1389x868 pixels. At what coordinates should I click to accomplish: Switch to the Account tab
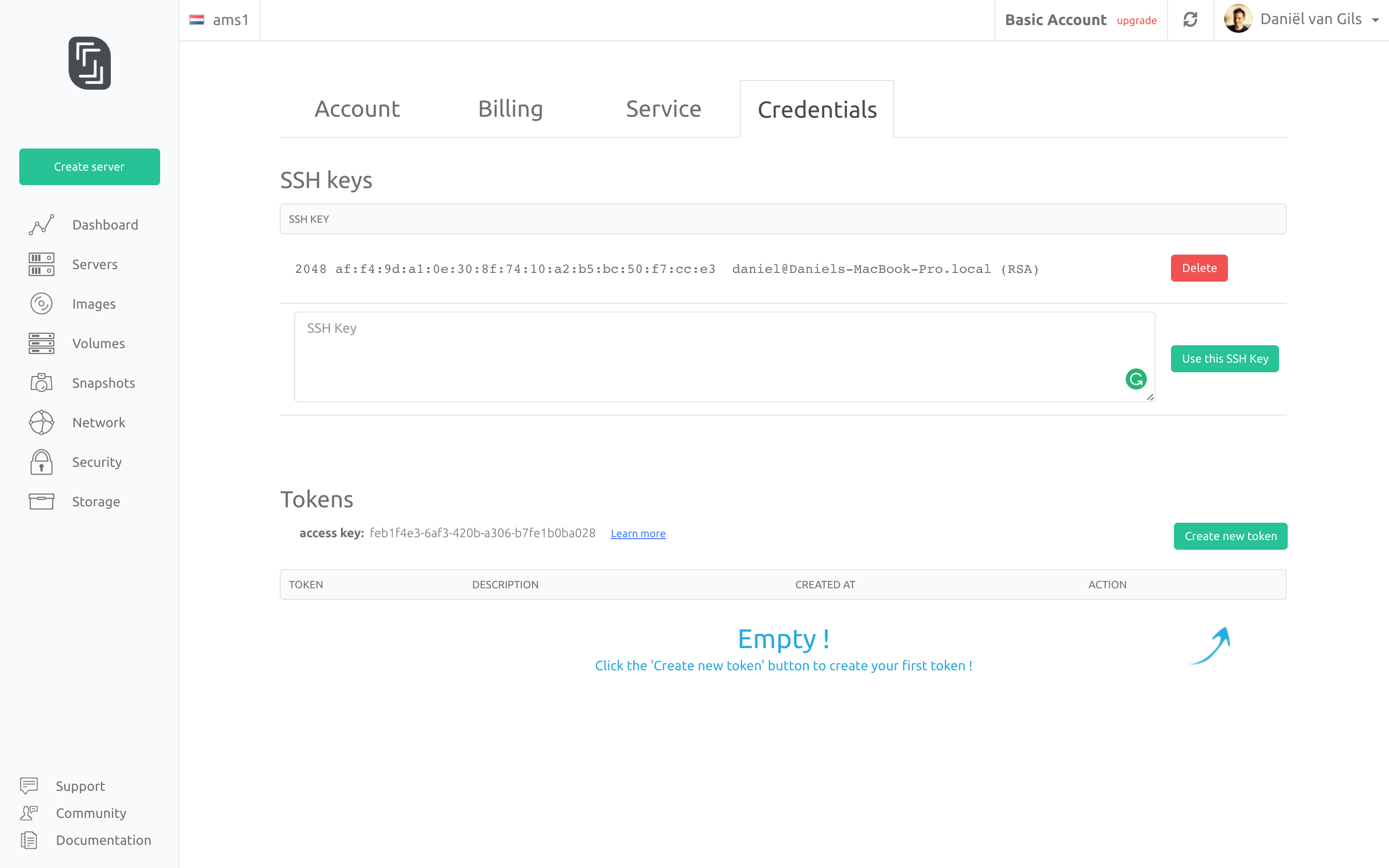(x=357, y=108)
